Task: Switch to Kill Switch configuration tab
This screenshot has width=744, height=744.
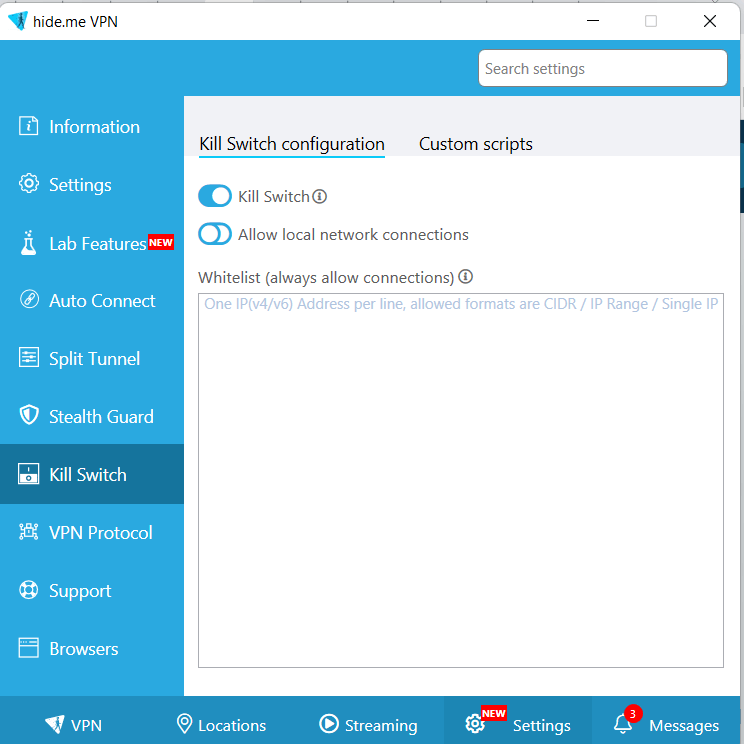Action: tap(292, 144)
